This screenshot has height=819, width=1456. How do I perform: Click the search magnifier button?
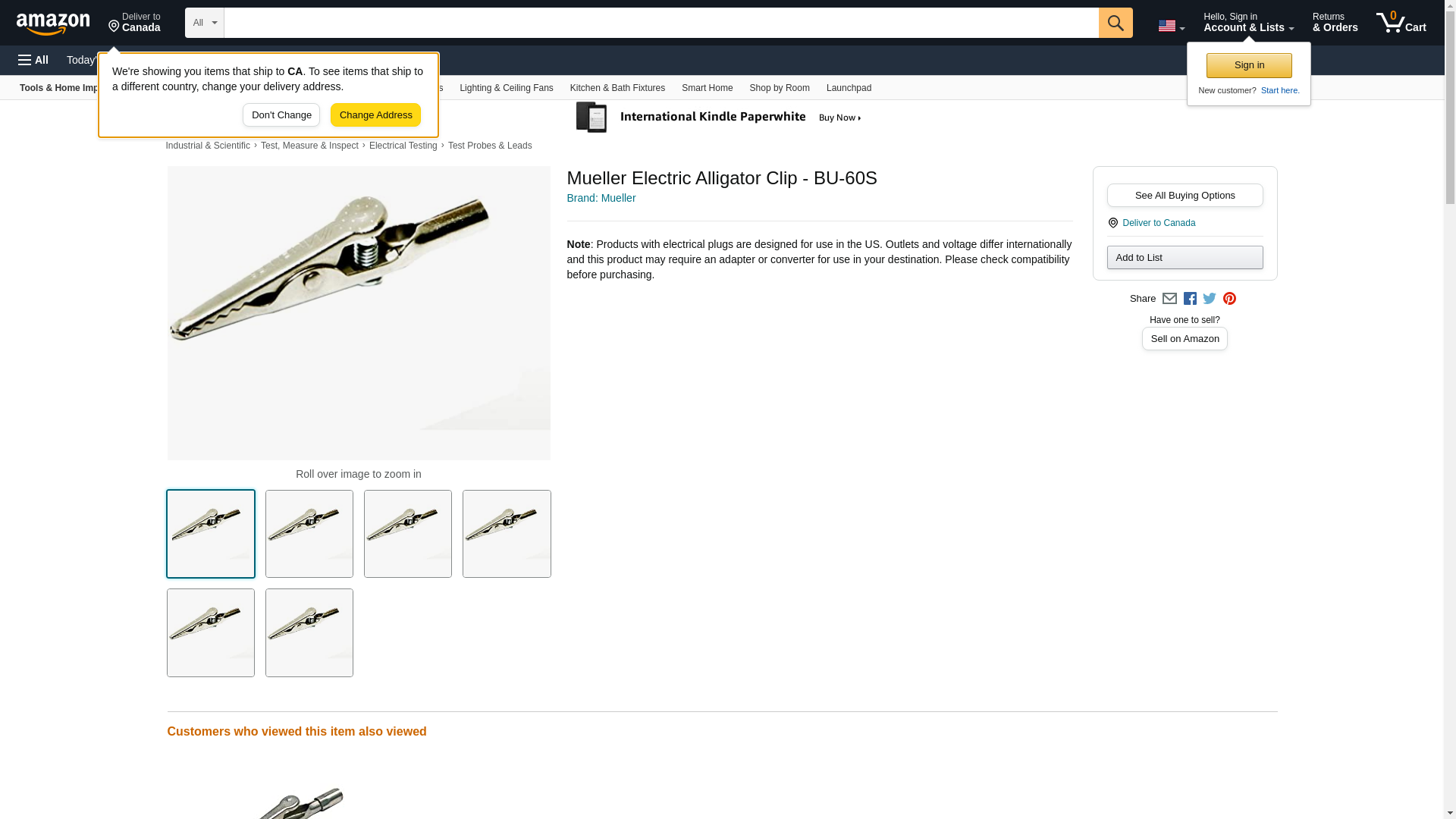tap(1115, 23)
